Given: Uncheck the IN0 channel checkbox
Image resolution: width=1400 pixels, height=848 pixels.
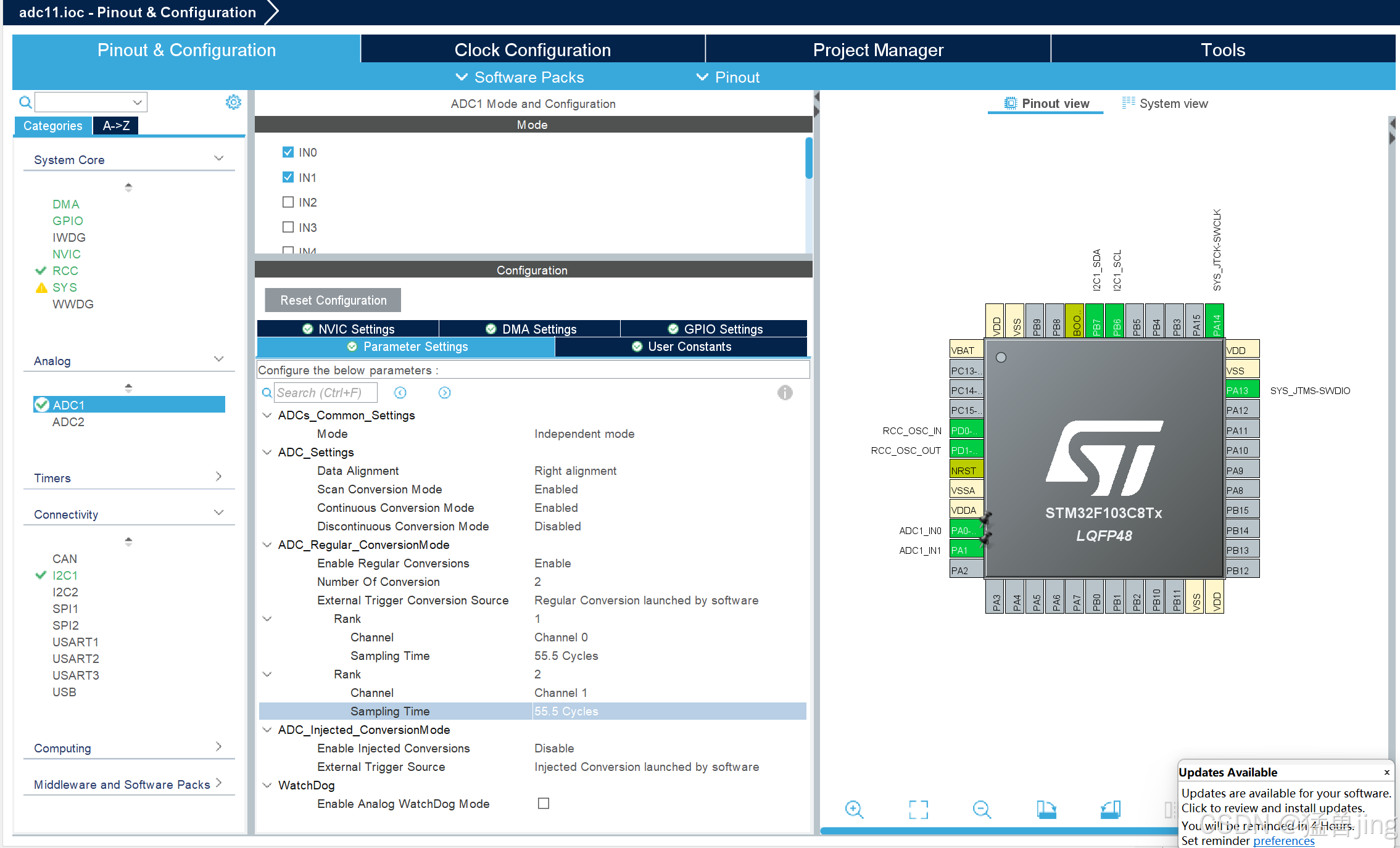Looking at the screenshot, I should point(288,152).
